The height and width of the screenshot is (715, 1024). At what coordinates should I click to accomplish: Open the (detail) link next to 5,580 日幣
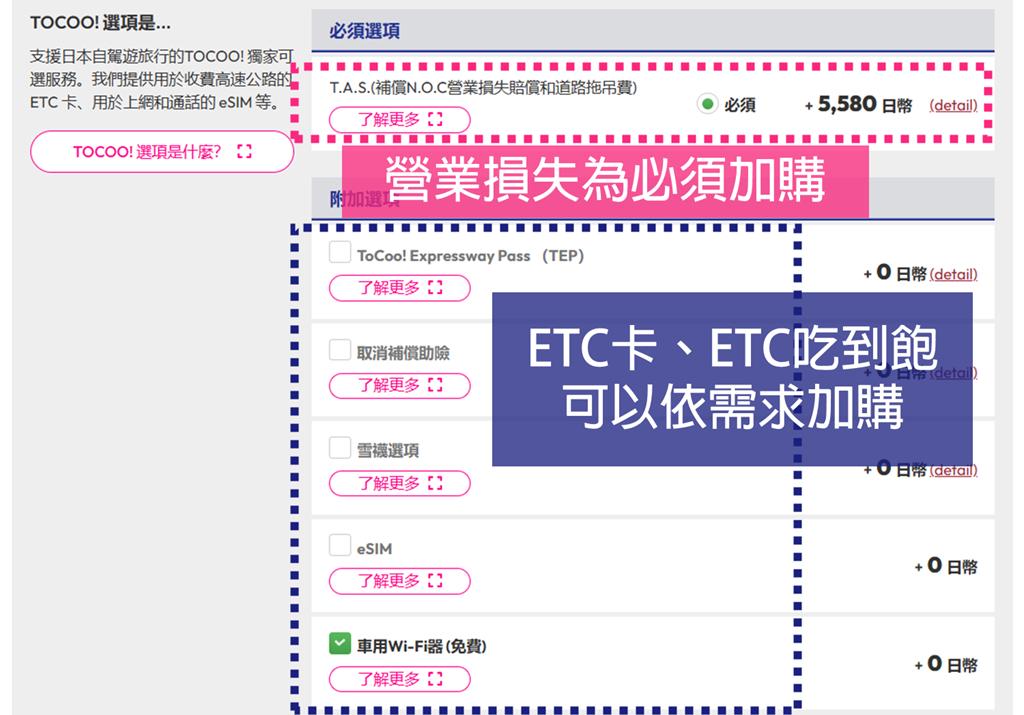click(953, 105)
